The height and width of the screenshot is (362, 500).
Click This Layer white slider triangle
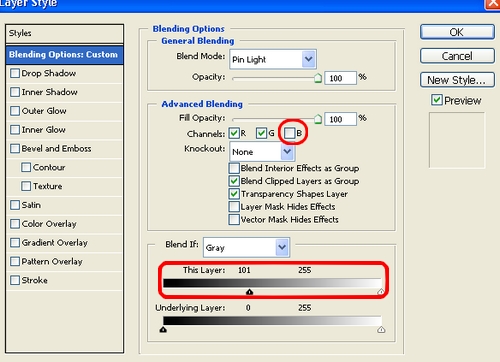coord(381,292)
